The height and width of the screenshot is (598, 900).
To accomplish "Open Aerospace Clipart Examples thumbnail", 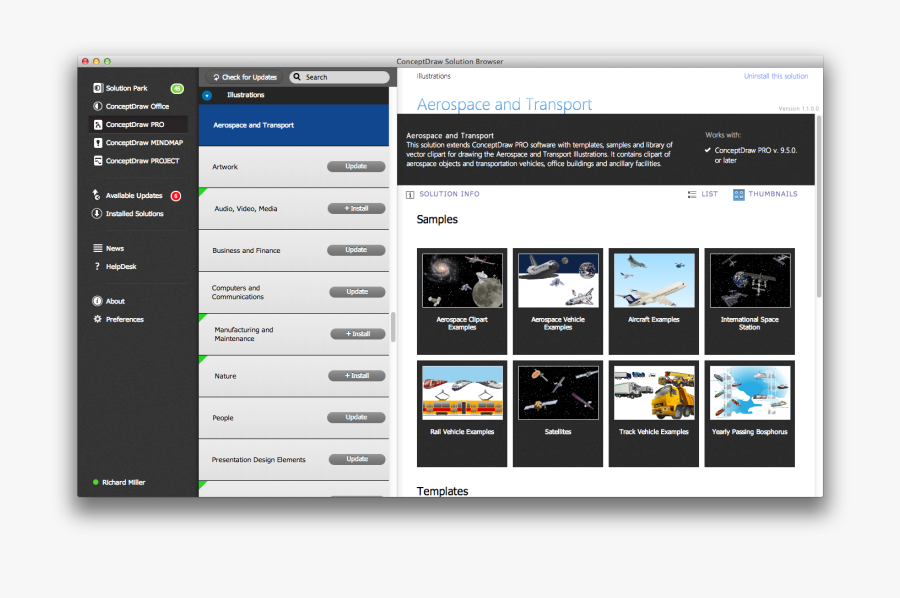I will point(462,301).
